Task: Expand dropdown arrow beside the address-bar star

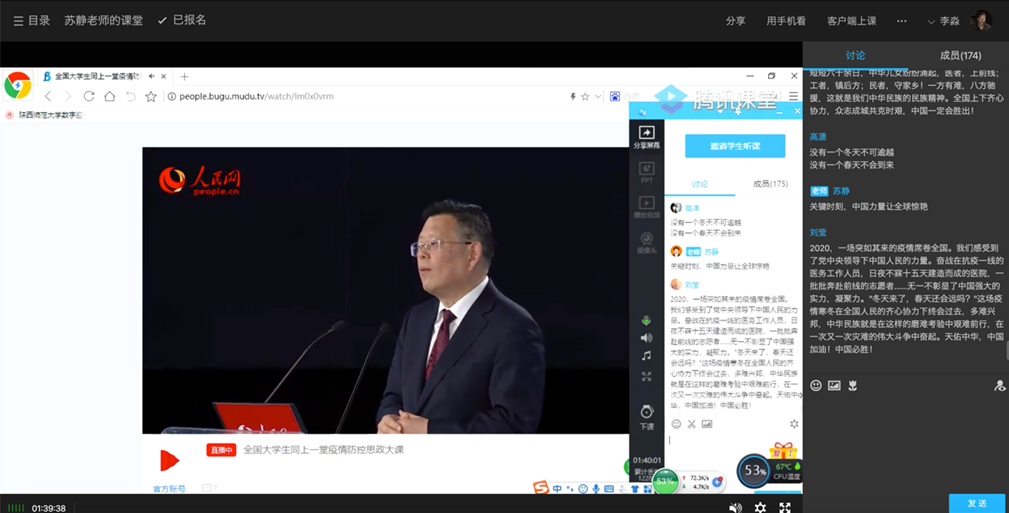Action: [x=598, y=97]
